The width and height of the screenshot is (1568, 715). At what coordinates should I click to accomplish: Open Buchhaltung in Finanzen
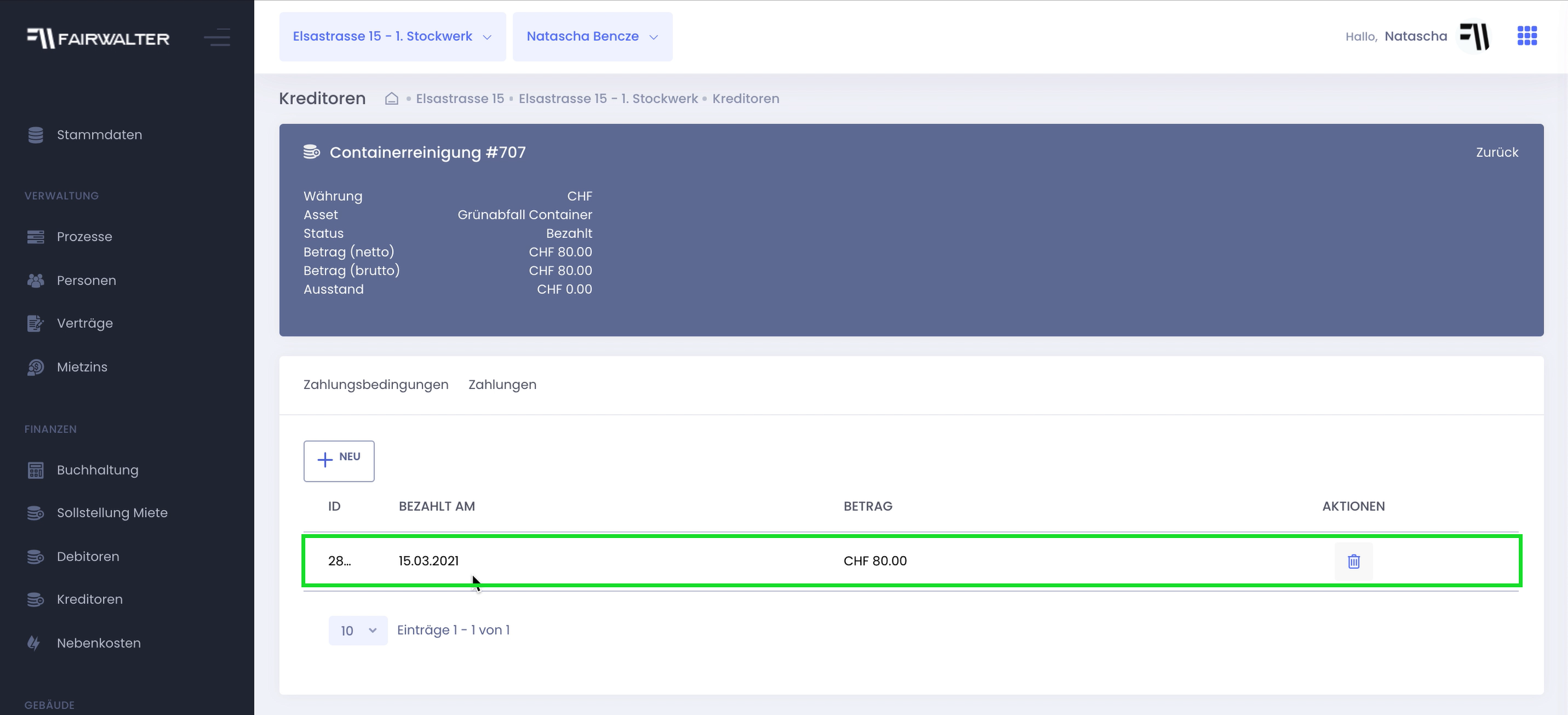tap(97, 470)
